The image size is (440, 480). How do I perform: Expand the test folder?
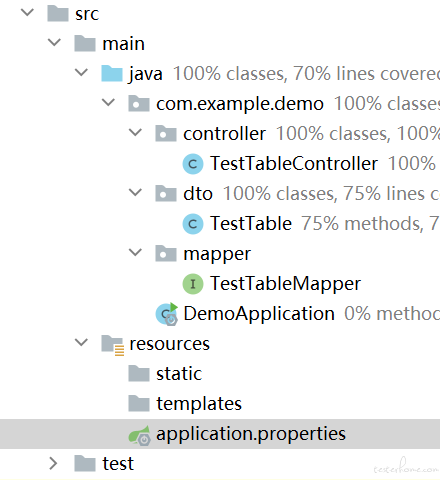coord(53,463)
